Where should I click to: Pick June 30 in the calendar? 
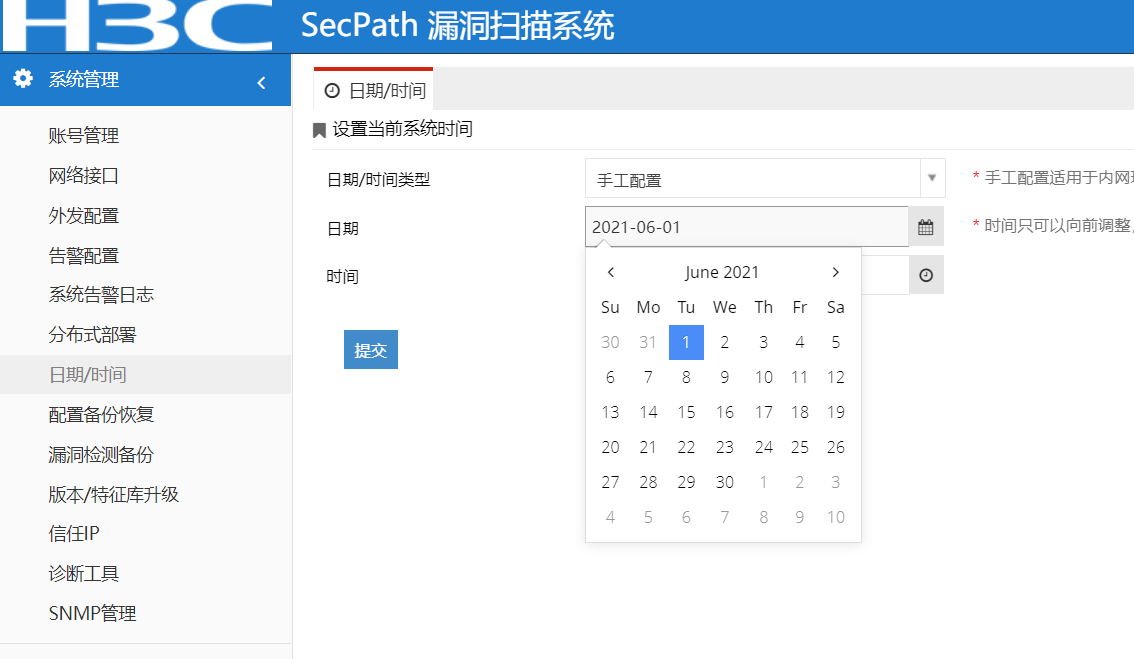(725, 482)
